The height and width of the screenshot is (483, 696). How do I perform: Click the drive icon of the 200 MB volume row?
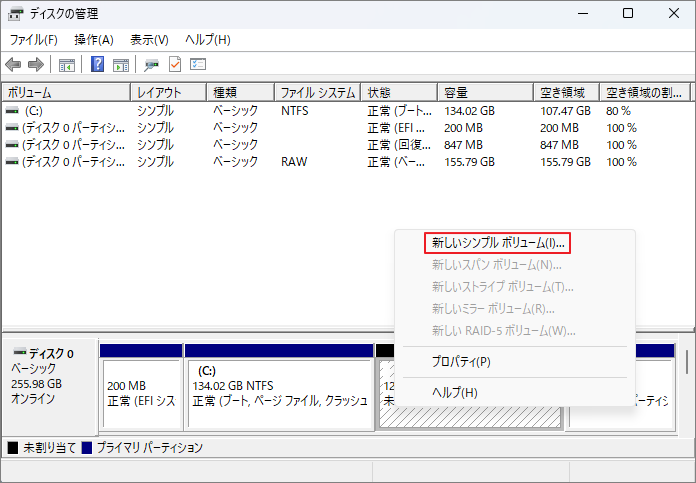point(12,128)
